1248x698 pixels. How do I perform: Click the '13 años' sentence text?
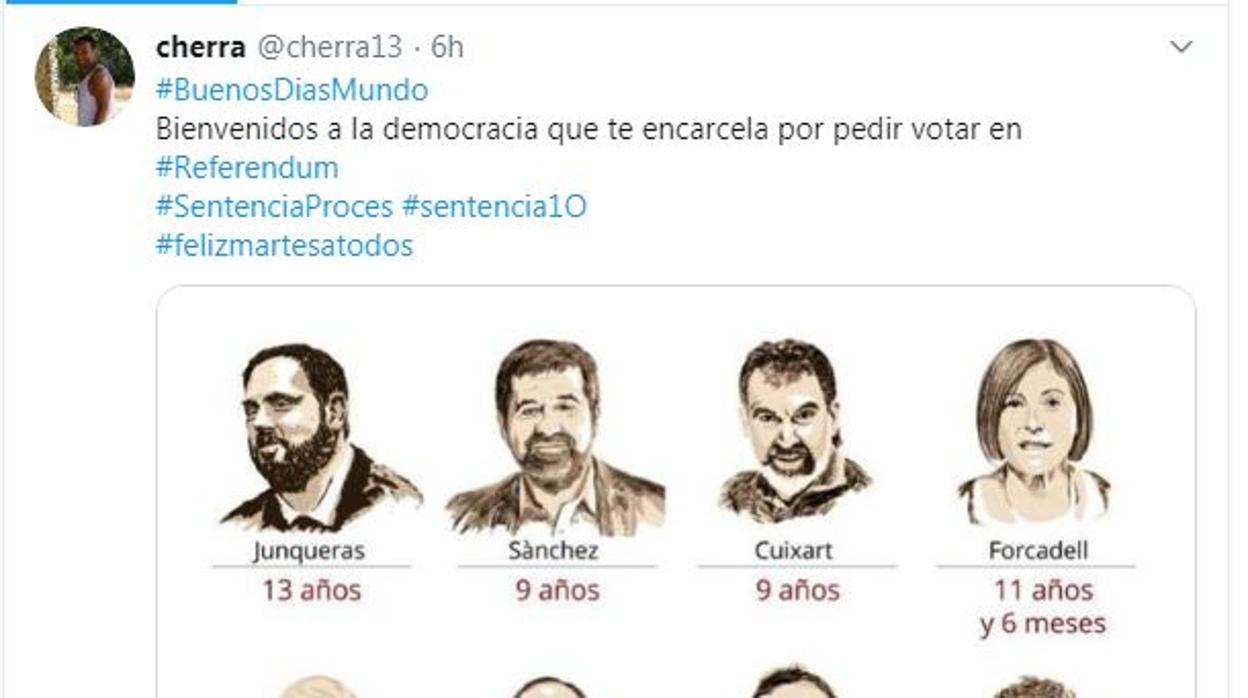311,590
